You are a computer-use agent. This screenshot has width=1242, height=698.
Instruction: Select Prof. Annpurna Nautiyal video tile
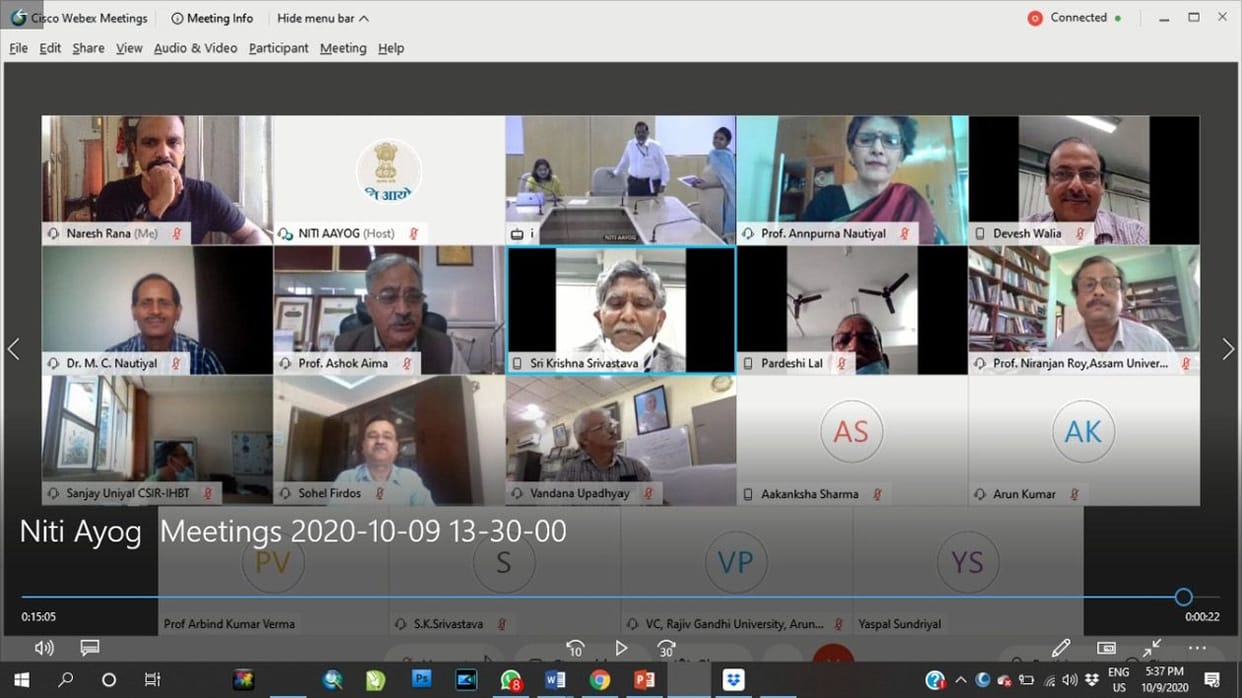[x=852, y=180]
